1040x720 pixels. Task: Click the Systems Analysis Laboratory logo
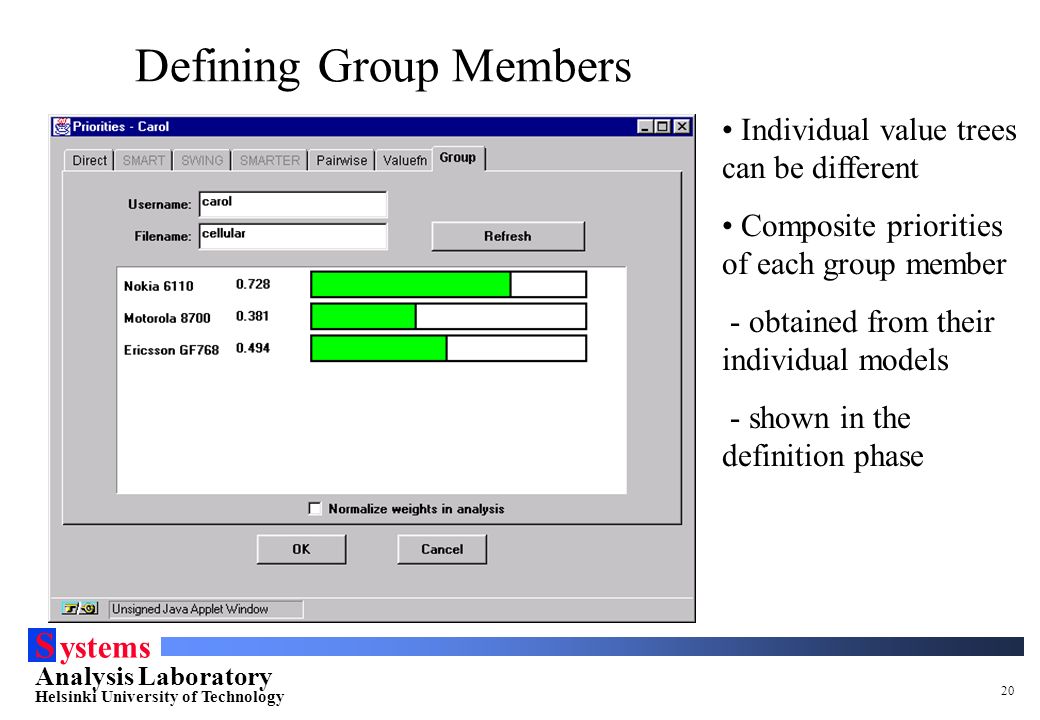[157, 666]
